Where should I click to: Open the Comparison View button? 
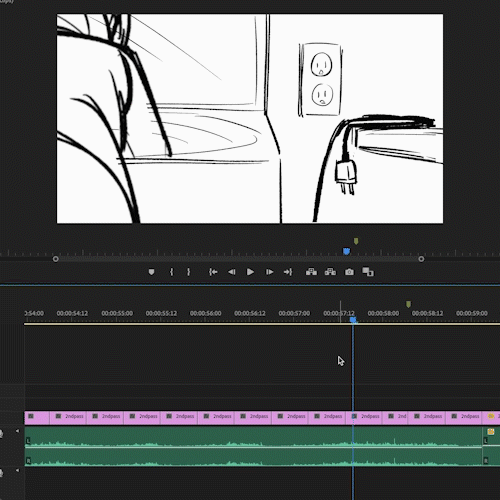[368, 272]
